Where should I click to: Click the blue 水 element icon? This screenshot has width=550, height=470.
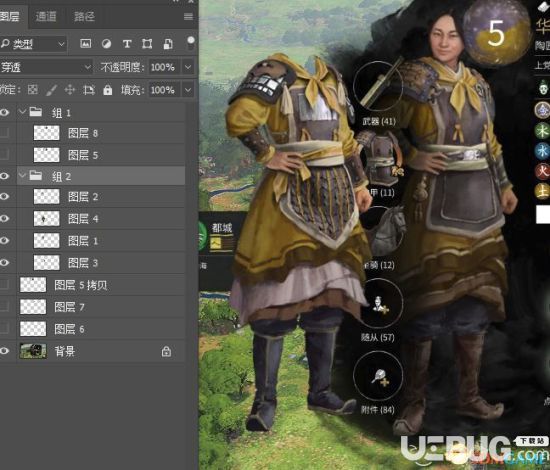(542, 151)
